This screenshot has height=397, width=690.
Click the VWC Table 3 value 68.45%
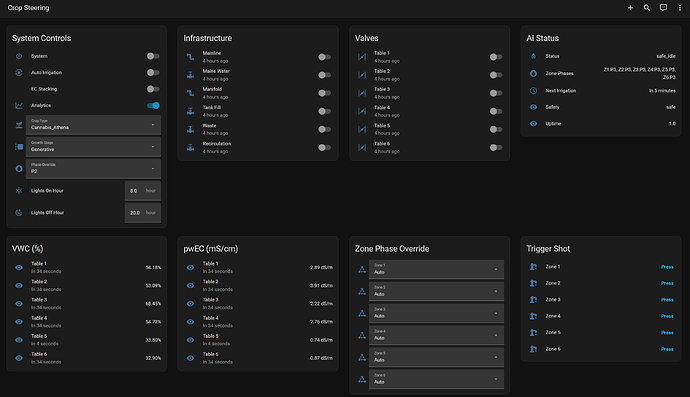pyautogui.click(x=153, y=304)
